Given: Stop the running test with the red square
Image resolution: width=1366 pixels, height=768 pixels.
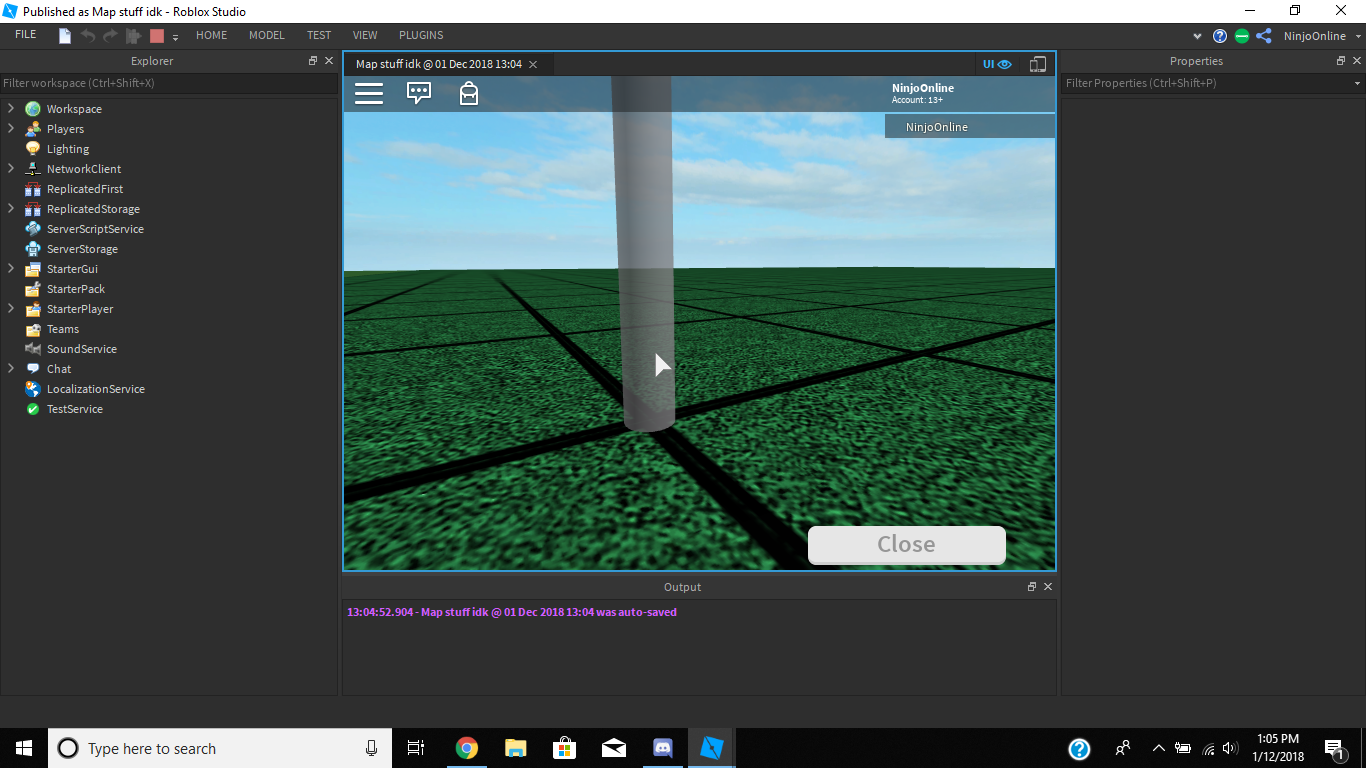Looking at the screenshot, I should [156, 36].
